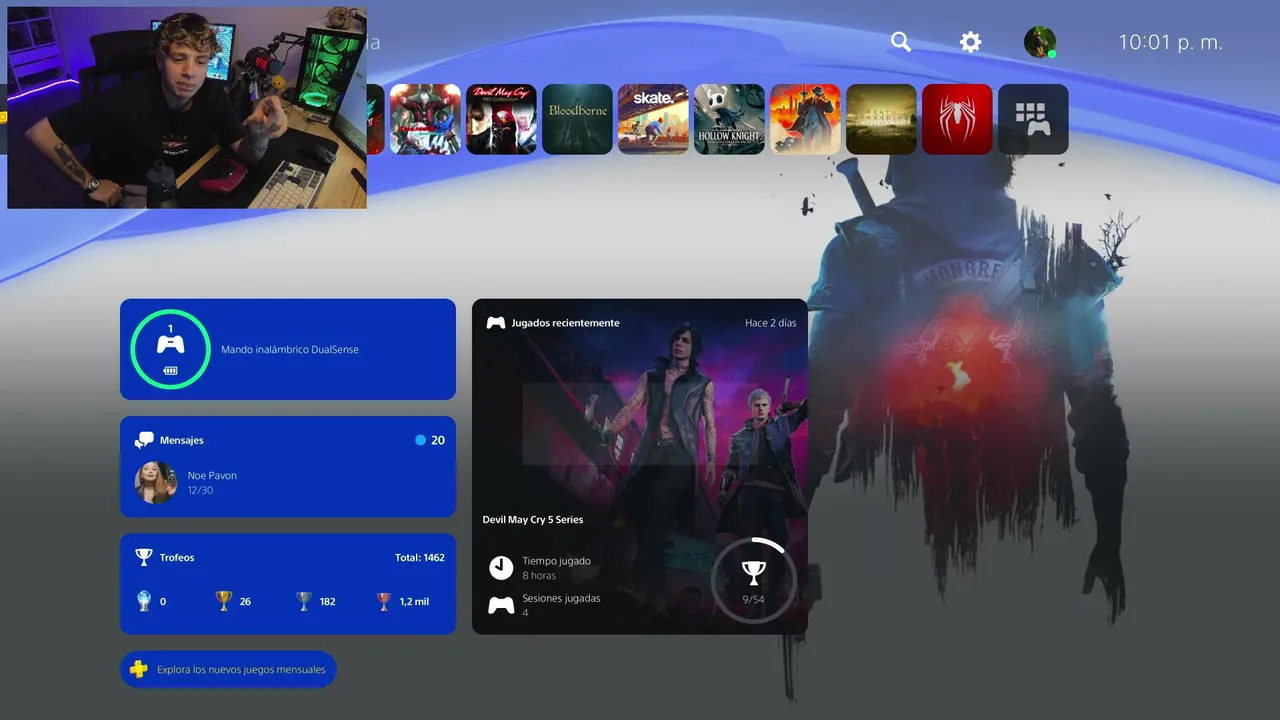Viewport: 1280px width, 720px height.
Task: Click the streamer webcam overlay
Action: tap(187, 108)
